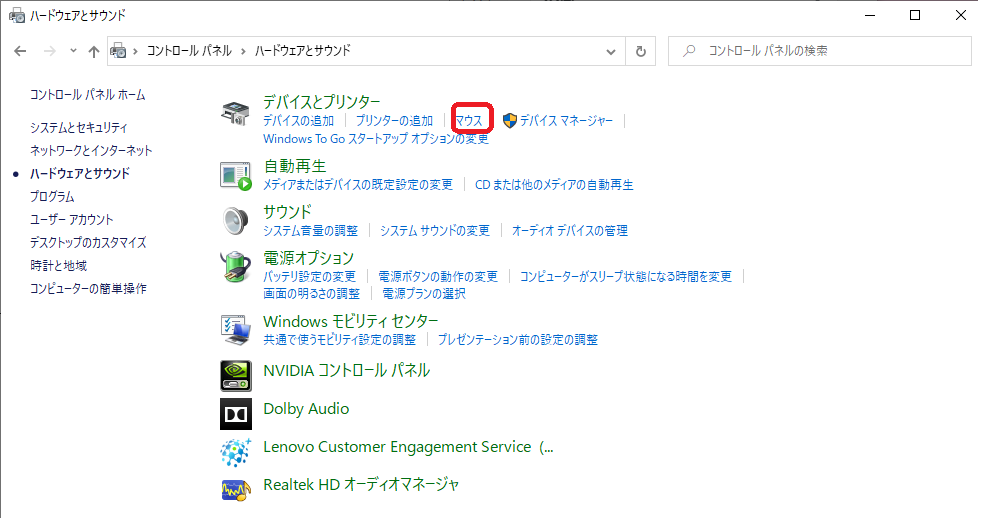Expand the breadcrumb arrow after コントロール パネル
This screenshot has width=982, height=518.
[x=243, y=51]
